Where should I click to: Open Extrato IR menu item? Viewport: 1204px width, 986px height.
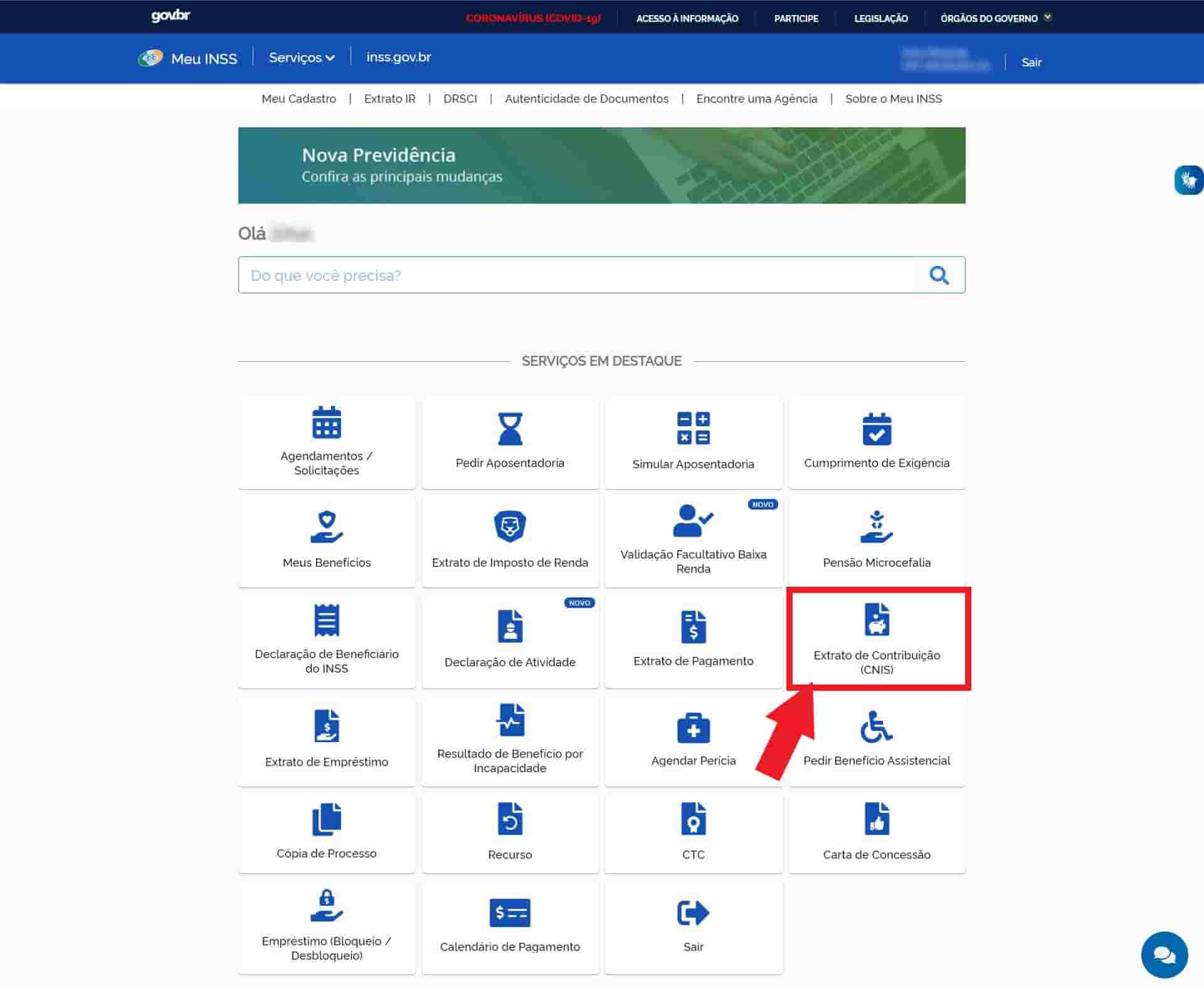pyautogui.click(x=389, y=98)
